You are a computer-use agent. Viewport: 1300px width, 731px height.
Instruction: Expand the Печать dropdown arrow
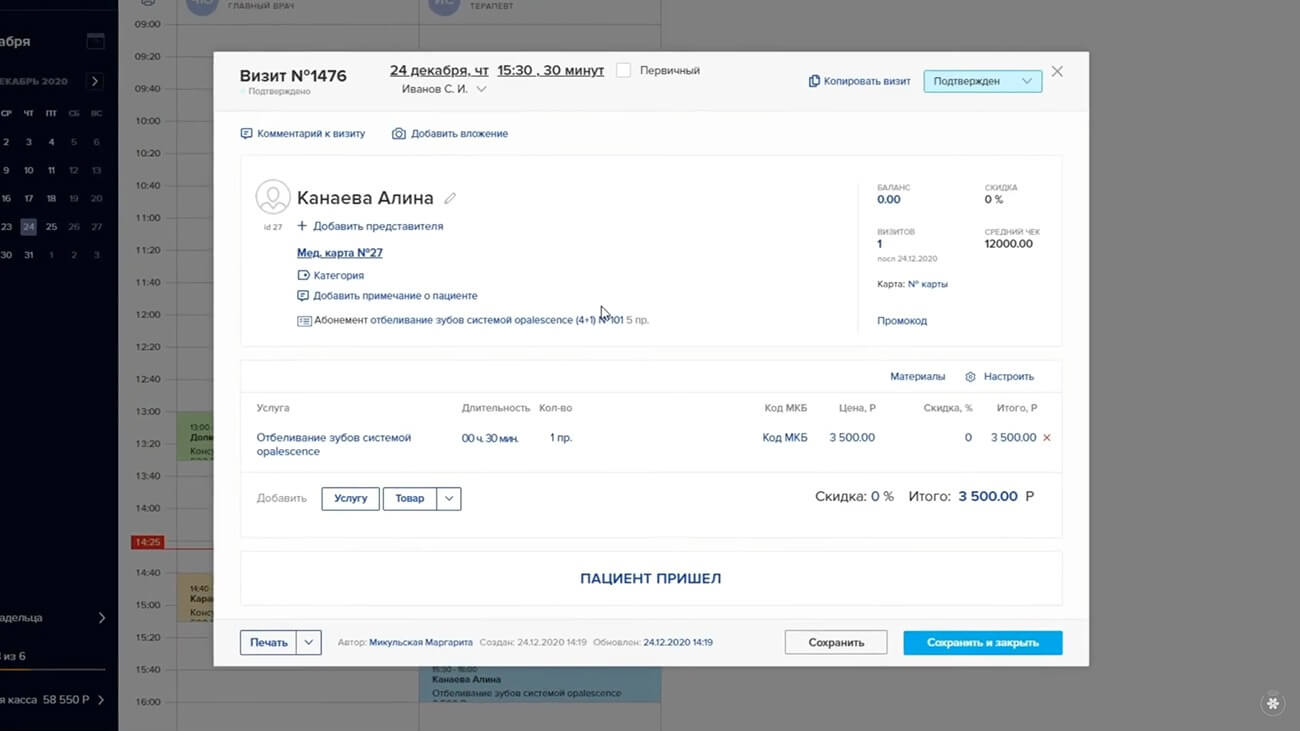308,643
